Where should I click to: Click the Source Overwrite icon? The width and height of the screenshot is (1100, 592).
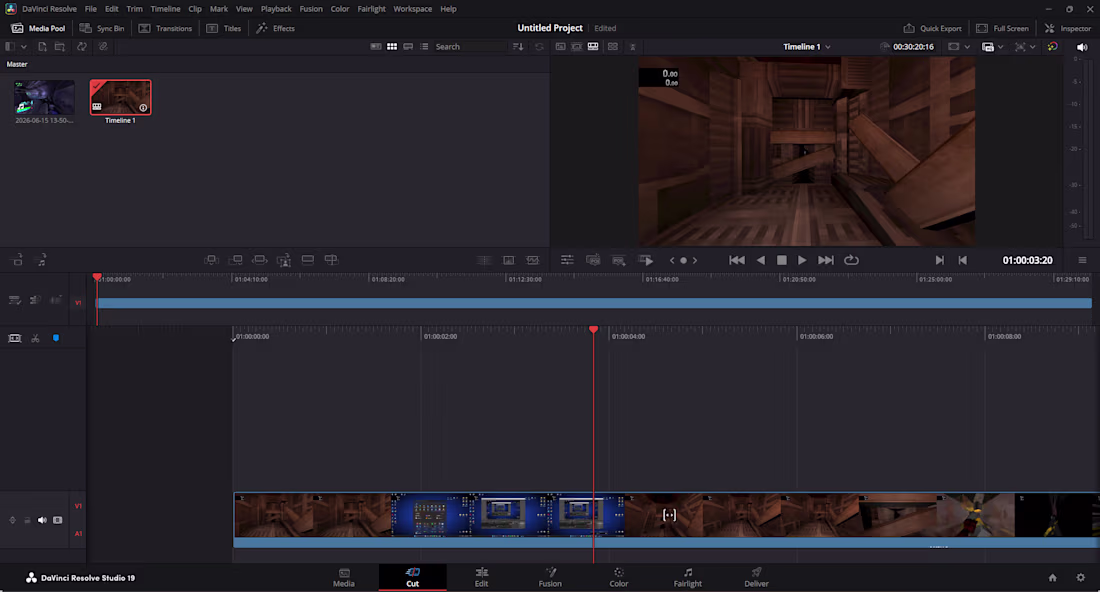point(331,260)
